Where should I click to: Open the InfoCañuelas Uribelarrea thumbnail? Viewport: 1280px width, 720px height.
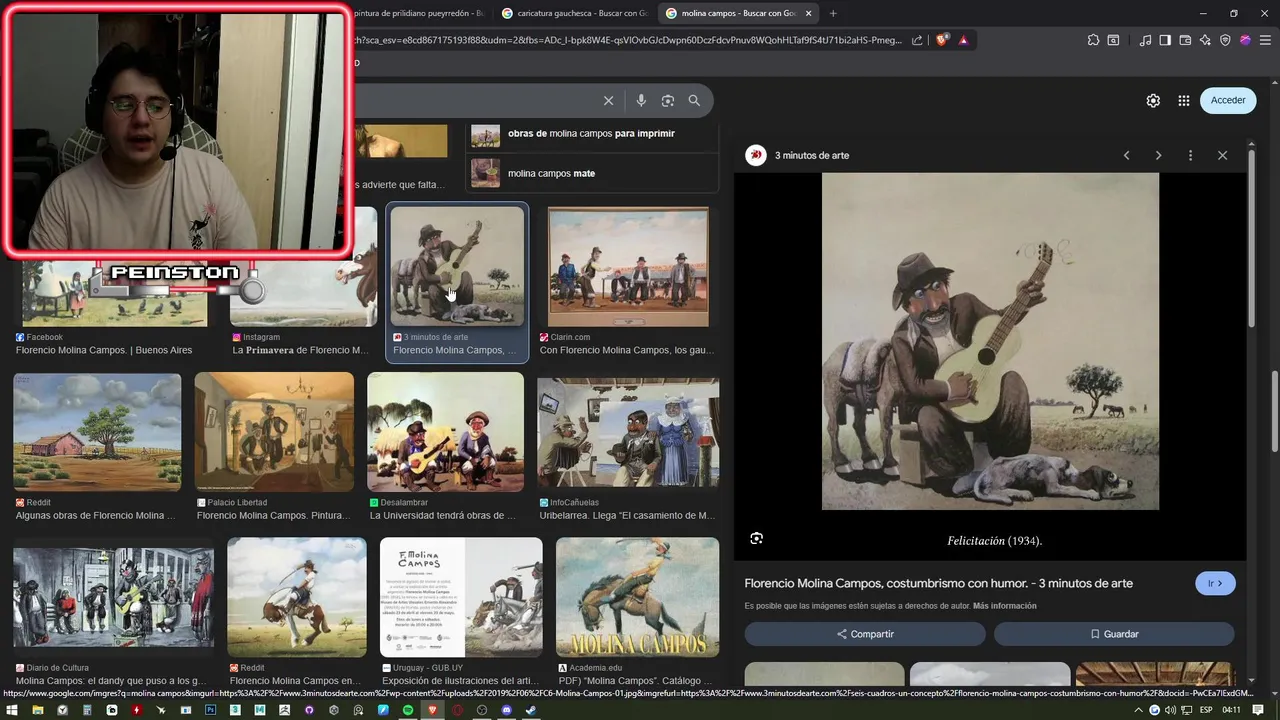click(628, 432)
